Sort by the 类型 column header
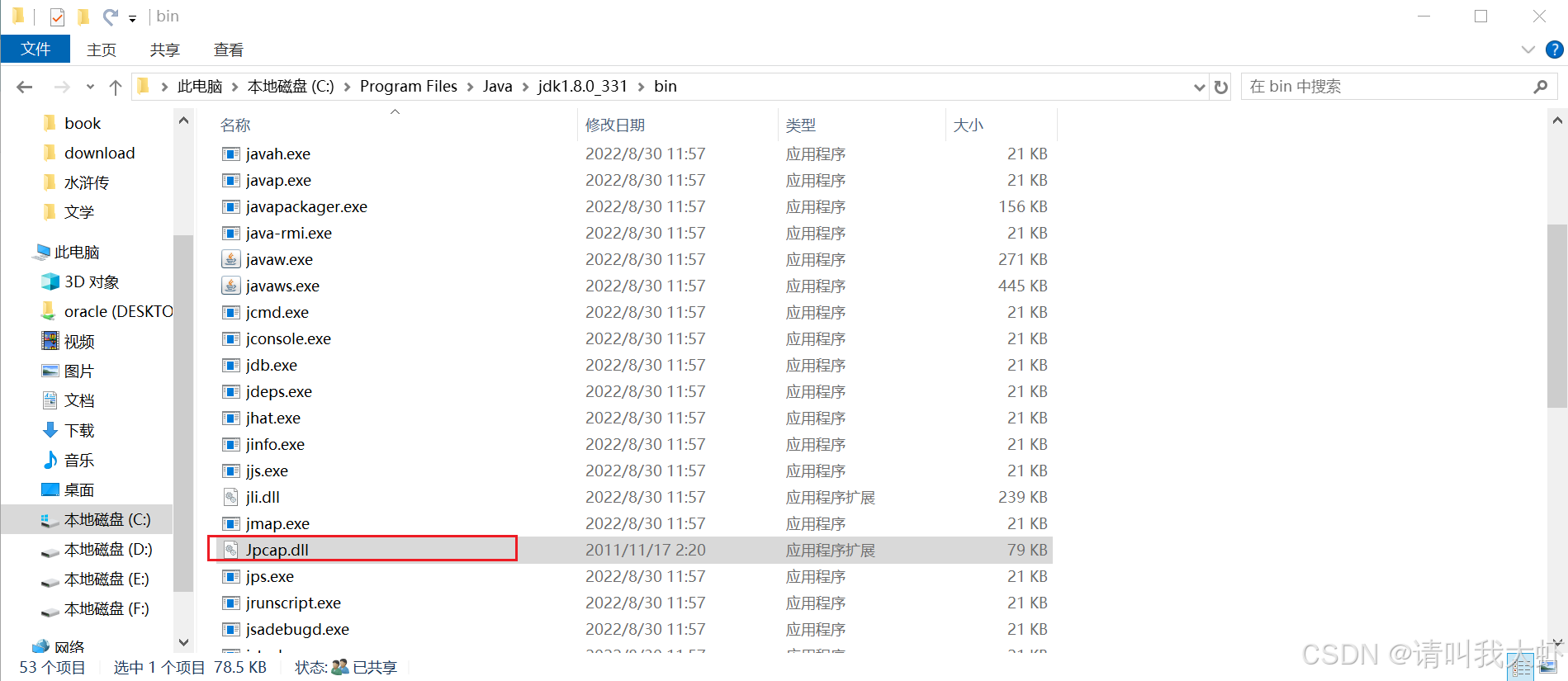 [862, 125]
